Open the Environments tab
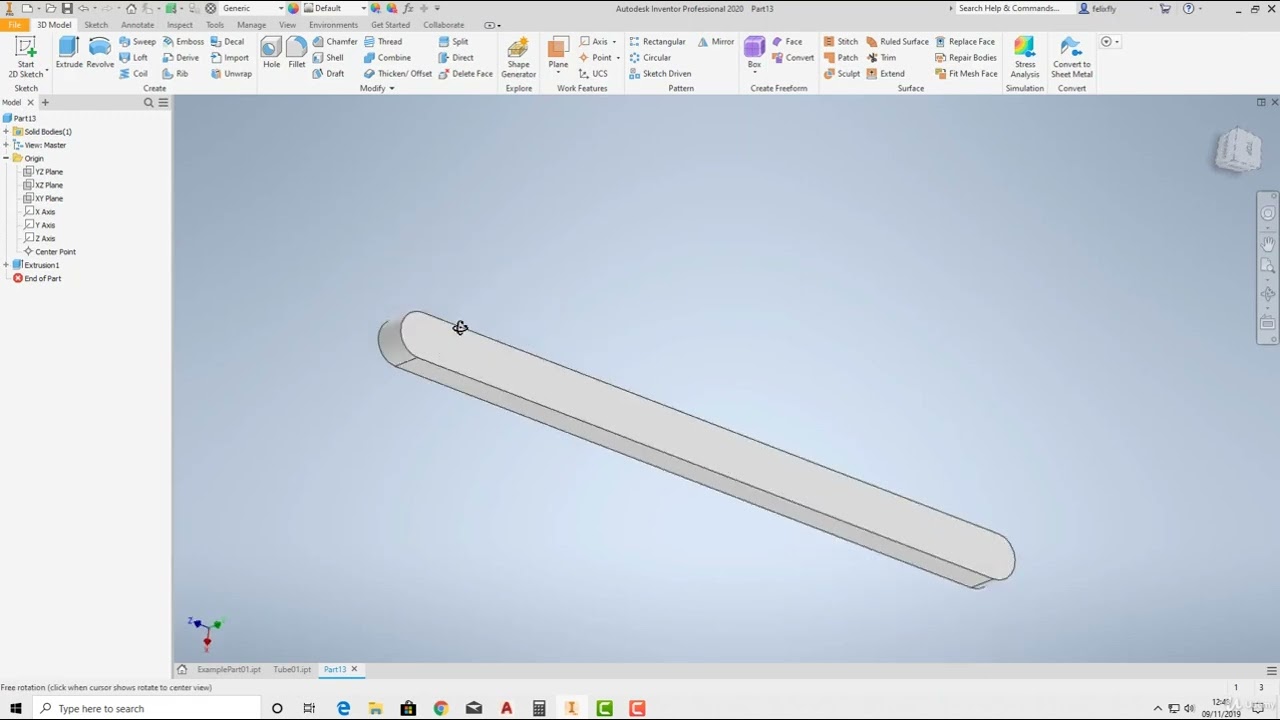1280x720 pixels. tap(333, 24)
